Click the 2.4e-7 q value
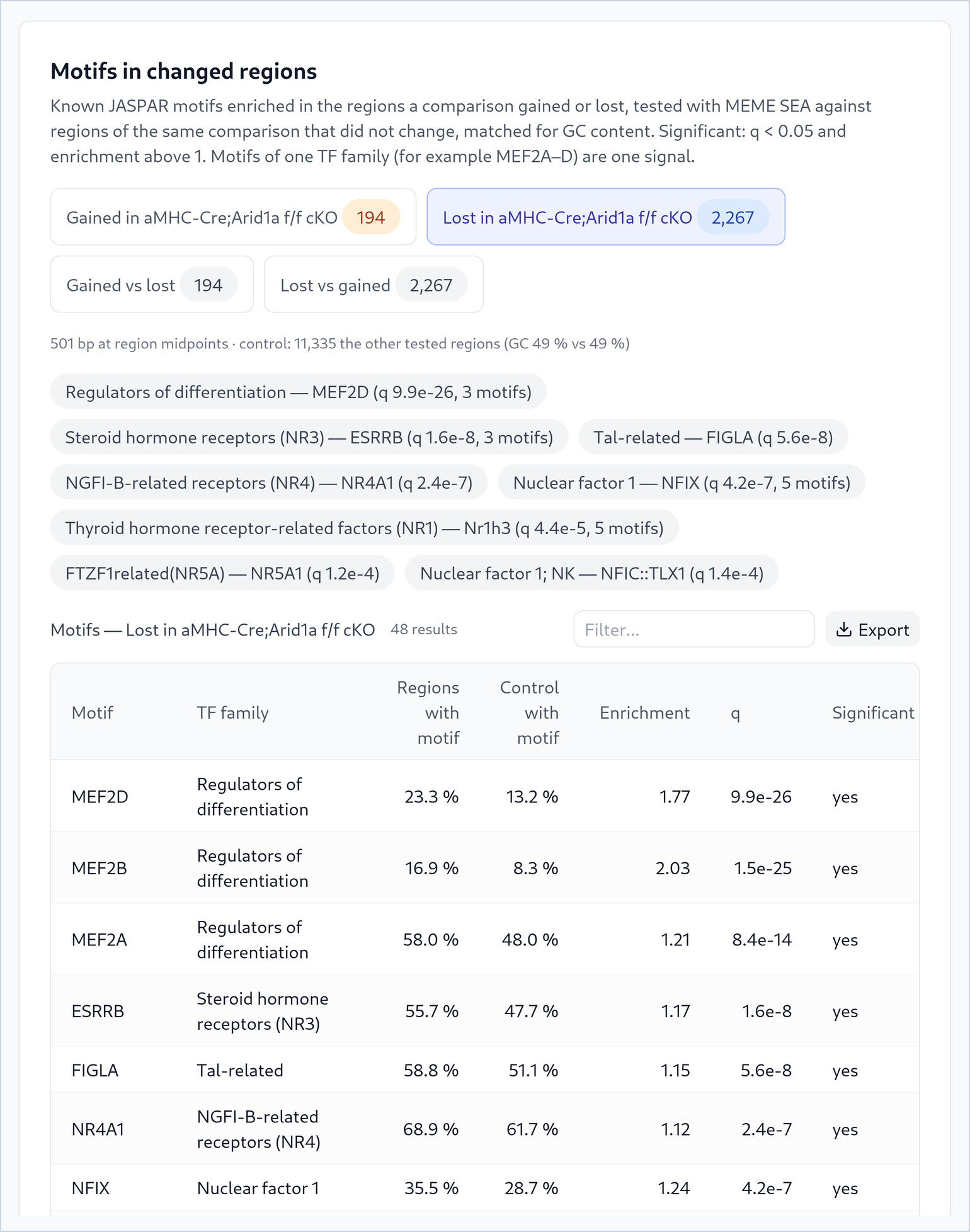 point(767,1129)
